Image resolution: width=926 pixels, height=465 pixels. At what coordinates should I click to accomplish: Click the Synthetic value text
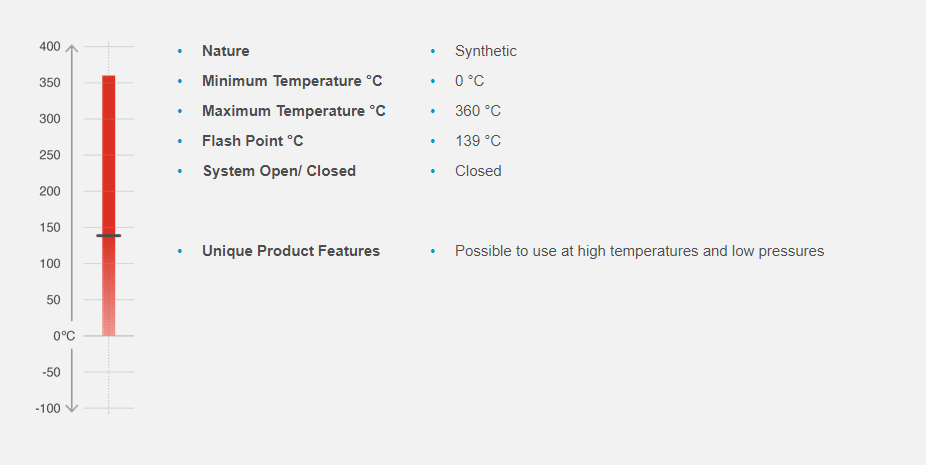click(x=486, y=51)
